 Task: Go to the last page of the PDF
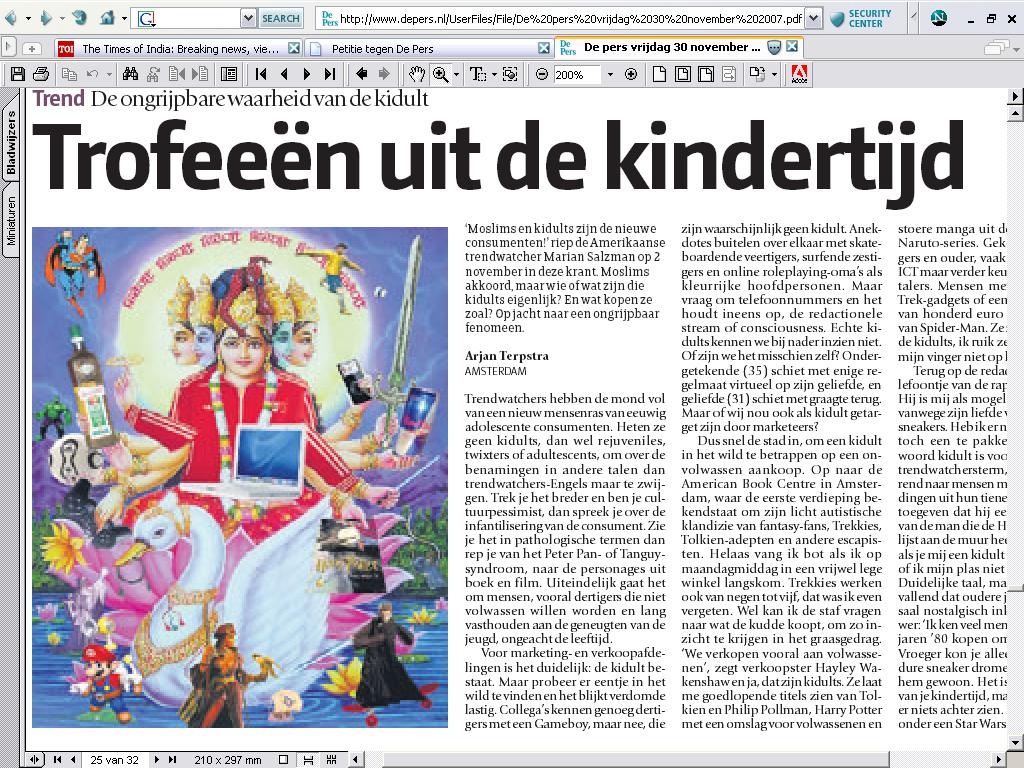click(x=330, y=74)
